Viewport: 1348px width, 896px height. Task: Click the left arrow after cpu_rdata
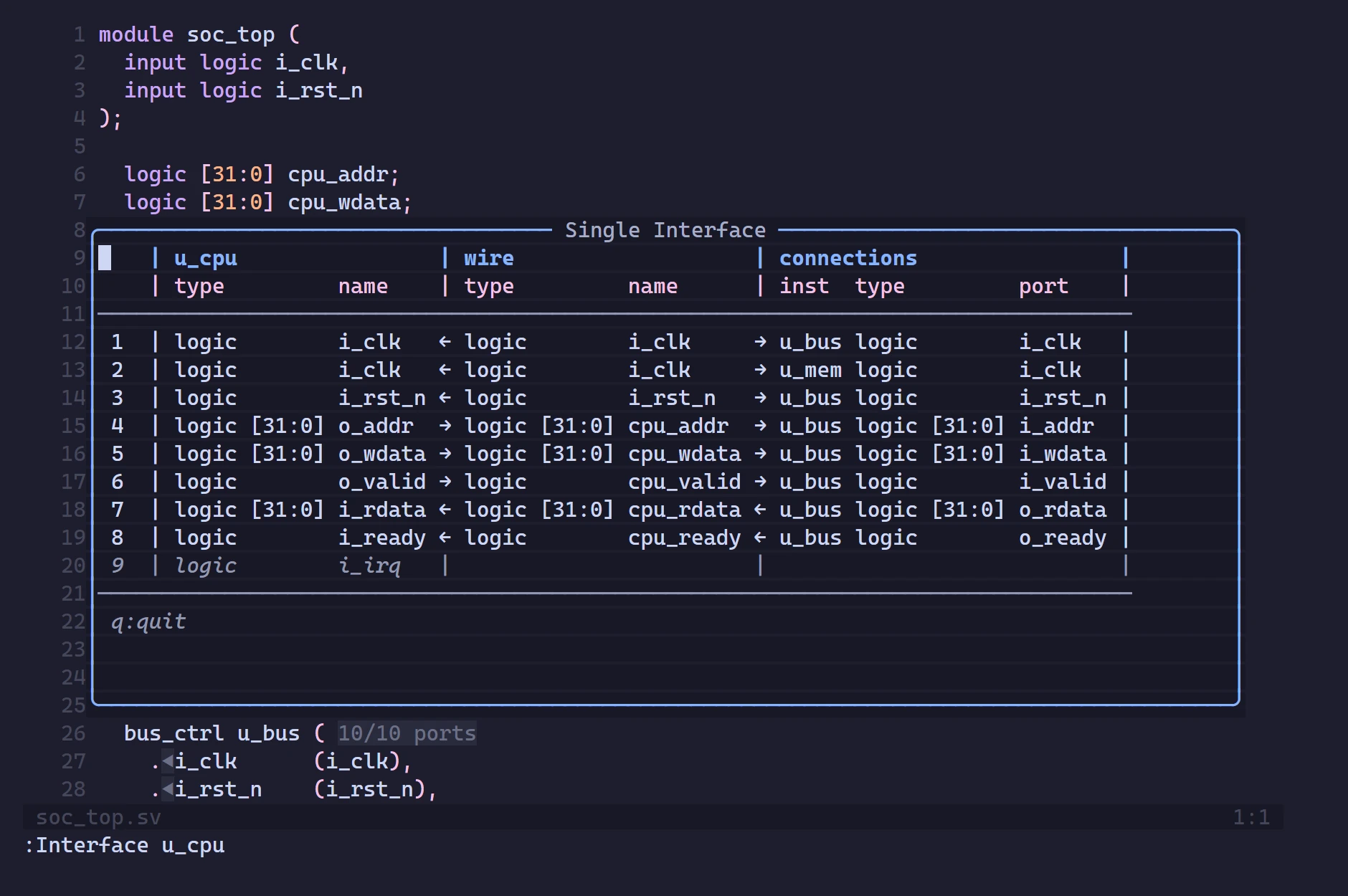pos(760,510)
